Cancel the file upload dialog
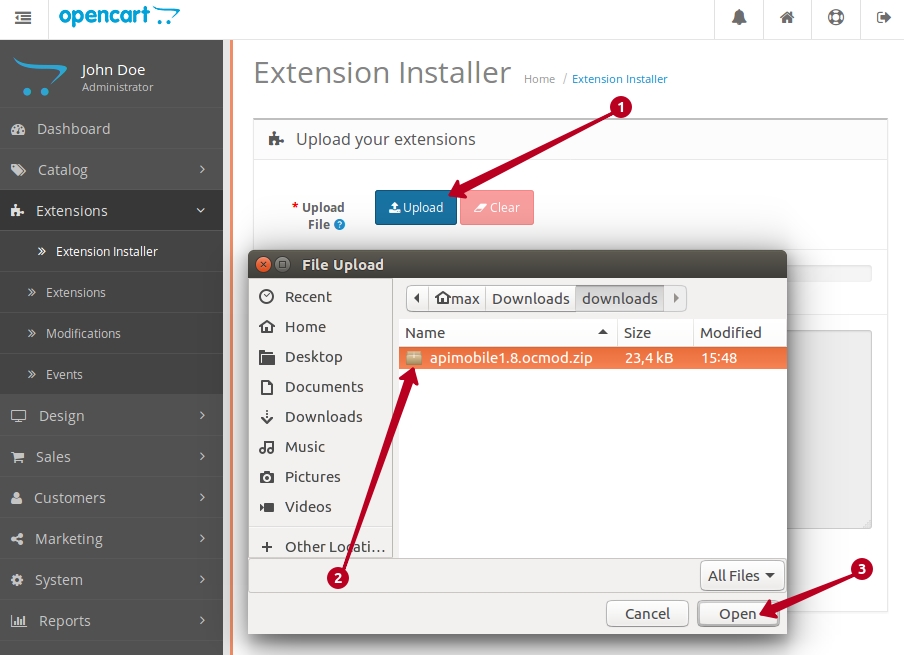This screenshot has height=655, width=904. pos(647,613)
